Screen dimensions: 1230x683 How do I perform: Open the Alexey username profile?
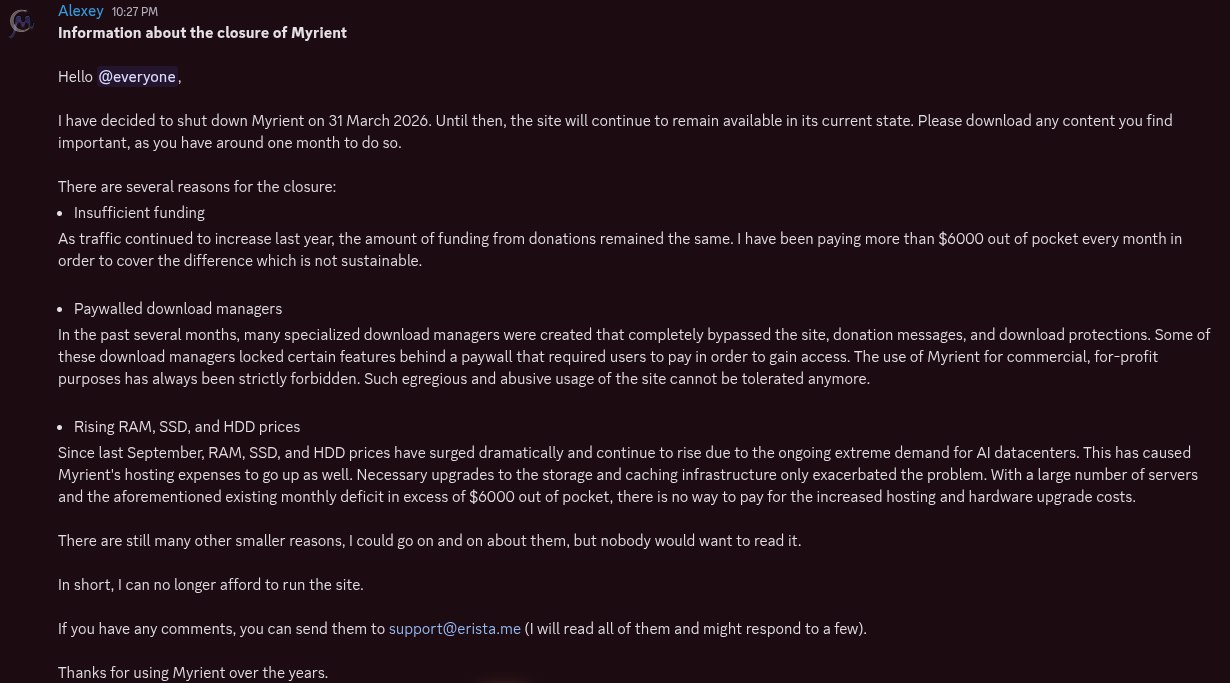point(80,11)
